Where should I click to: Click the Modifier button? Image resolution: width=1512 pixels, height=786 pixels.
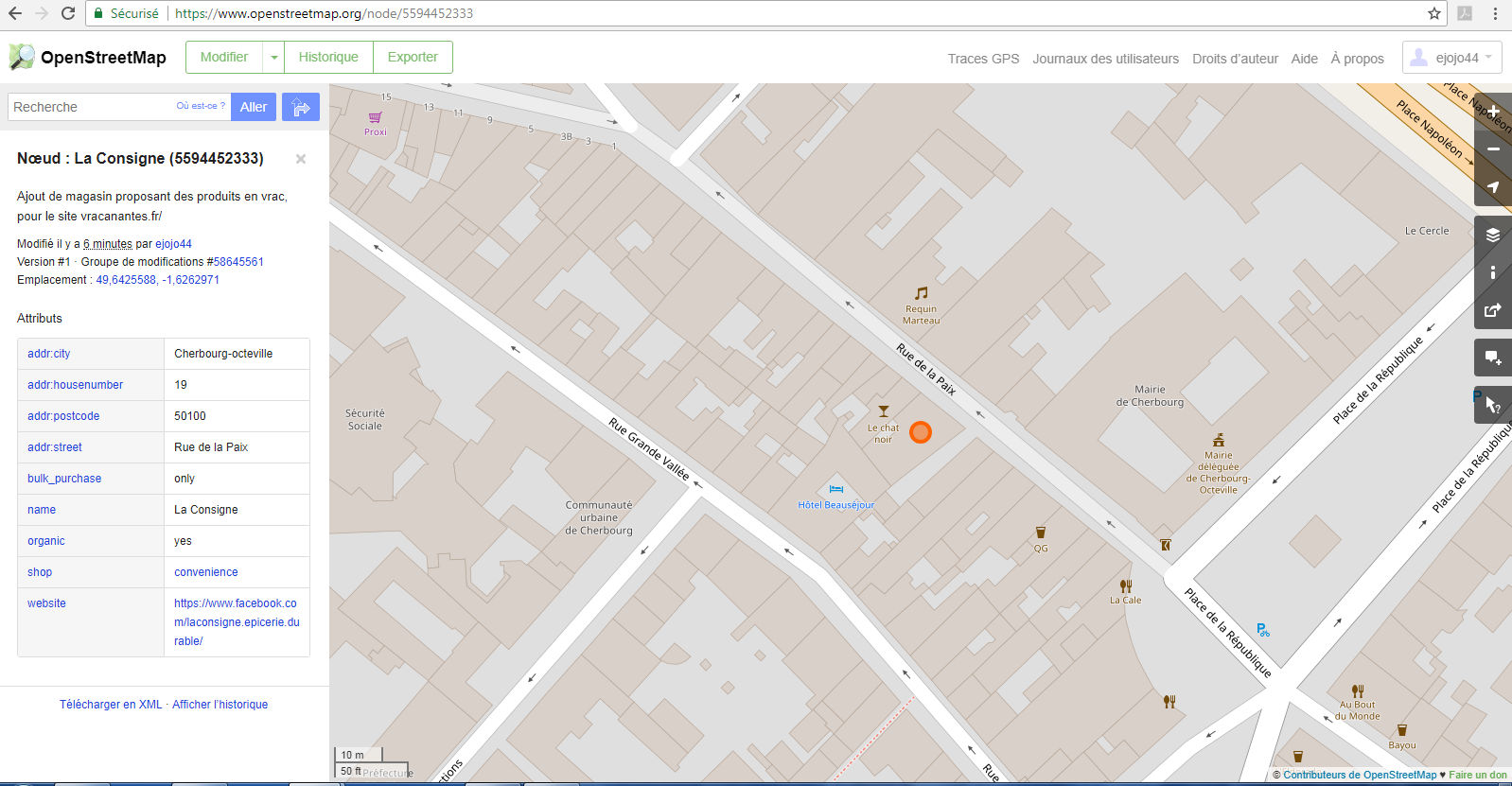(224, 57)
